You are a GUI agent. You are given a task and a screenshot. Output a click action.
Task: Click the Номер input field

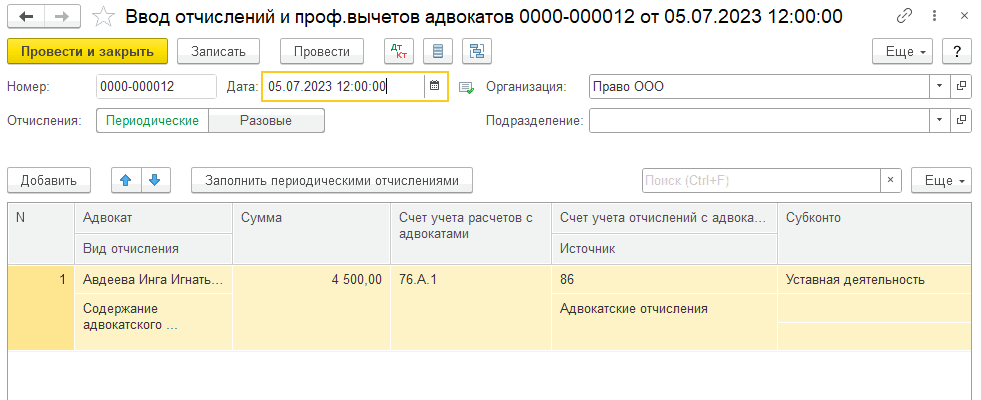pyautogui.click(x=156, y=86)
